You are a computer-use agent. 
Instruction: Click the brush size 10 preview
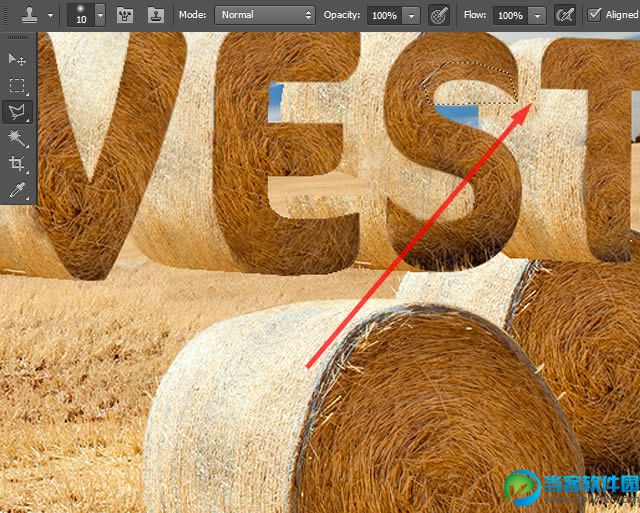[x=81, y=15]
